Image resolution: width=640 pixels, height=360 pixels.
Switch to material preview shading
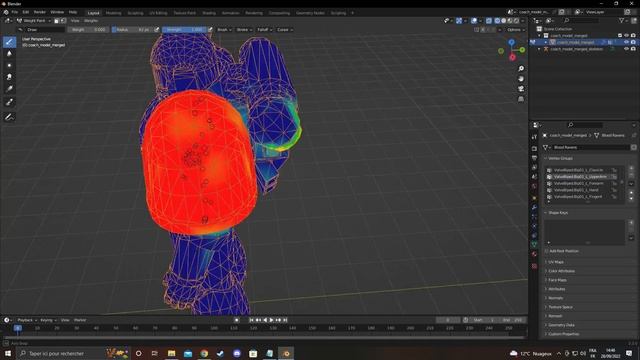[x=510, y=20]
